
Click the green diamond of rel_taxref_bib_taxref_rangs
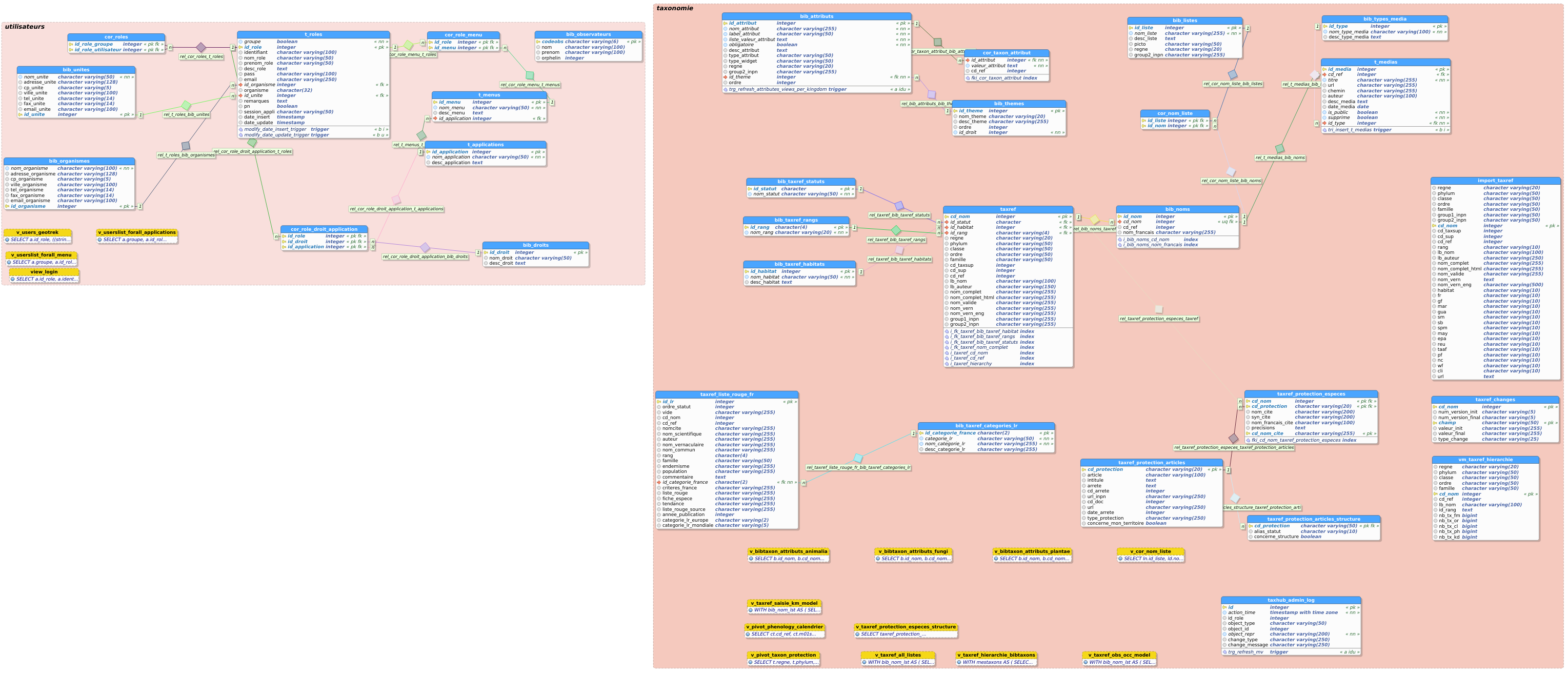896,230
